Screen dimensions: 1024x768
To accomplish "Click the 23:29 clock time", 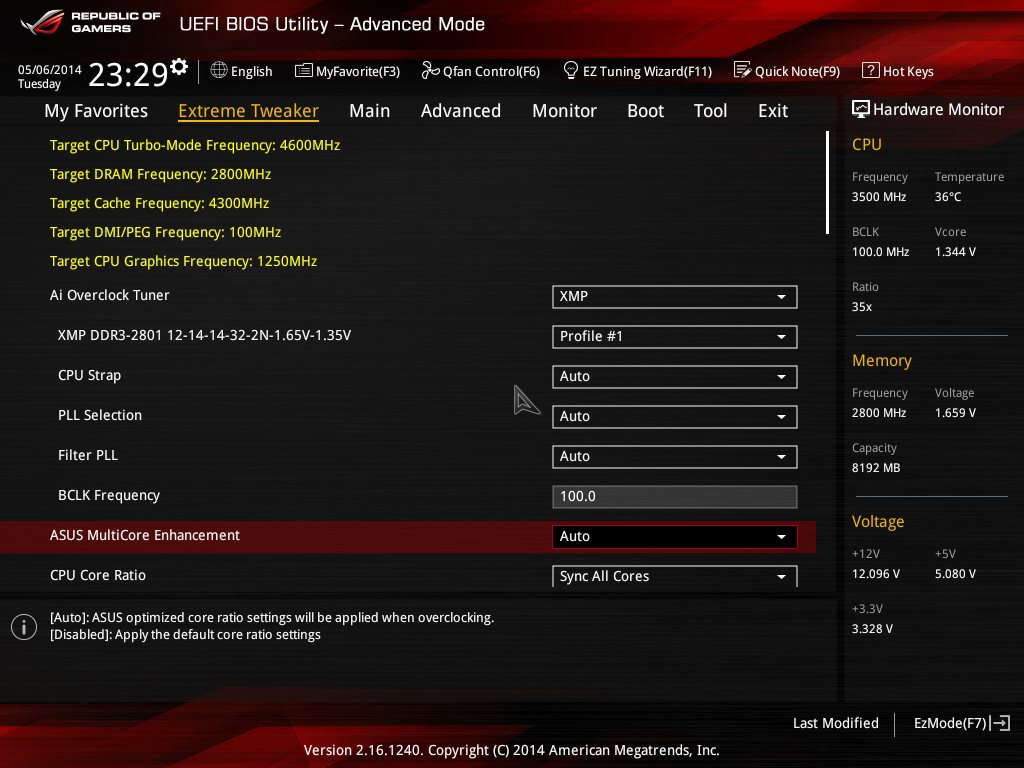I will (x=128, y=74).
